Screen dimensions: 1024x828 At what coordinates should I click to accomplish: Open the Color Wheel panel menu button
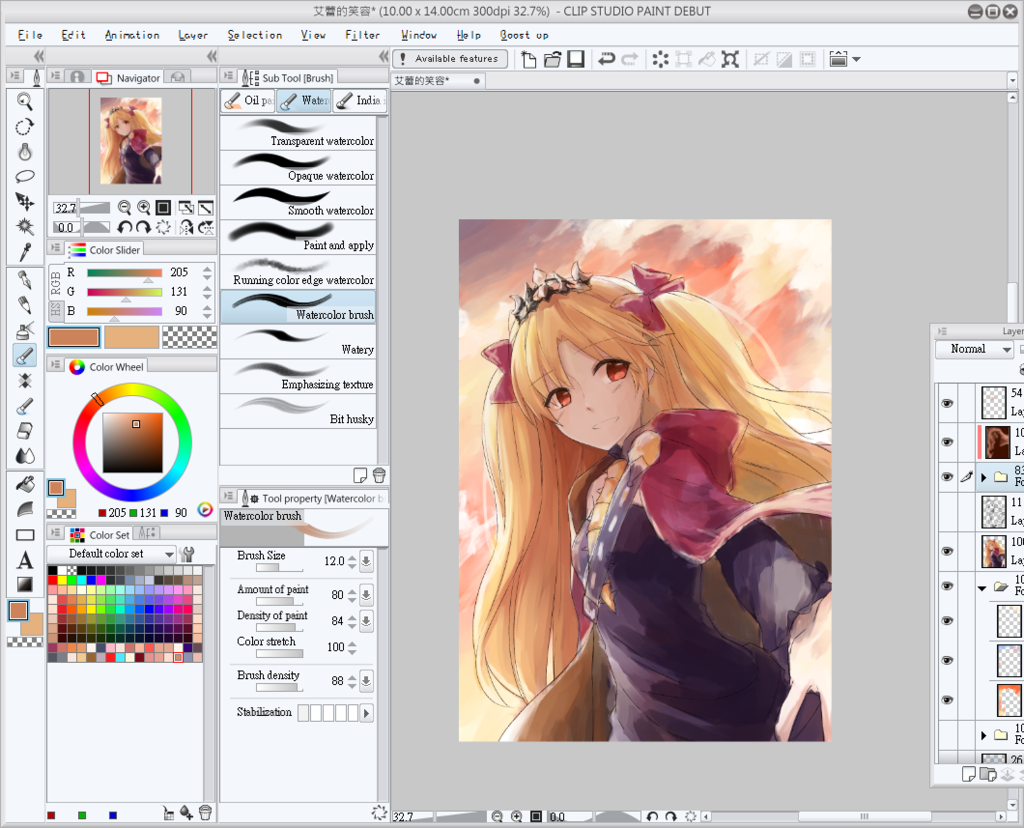tap(56, 365)
